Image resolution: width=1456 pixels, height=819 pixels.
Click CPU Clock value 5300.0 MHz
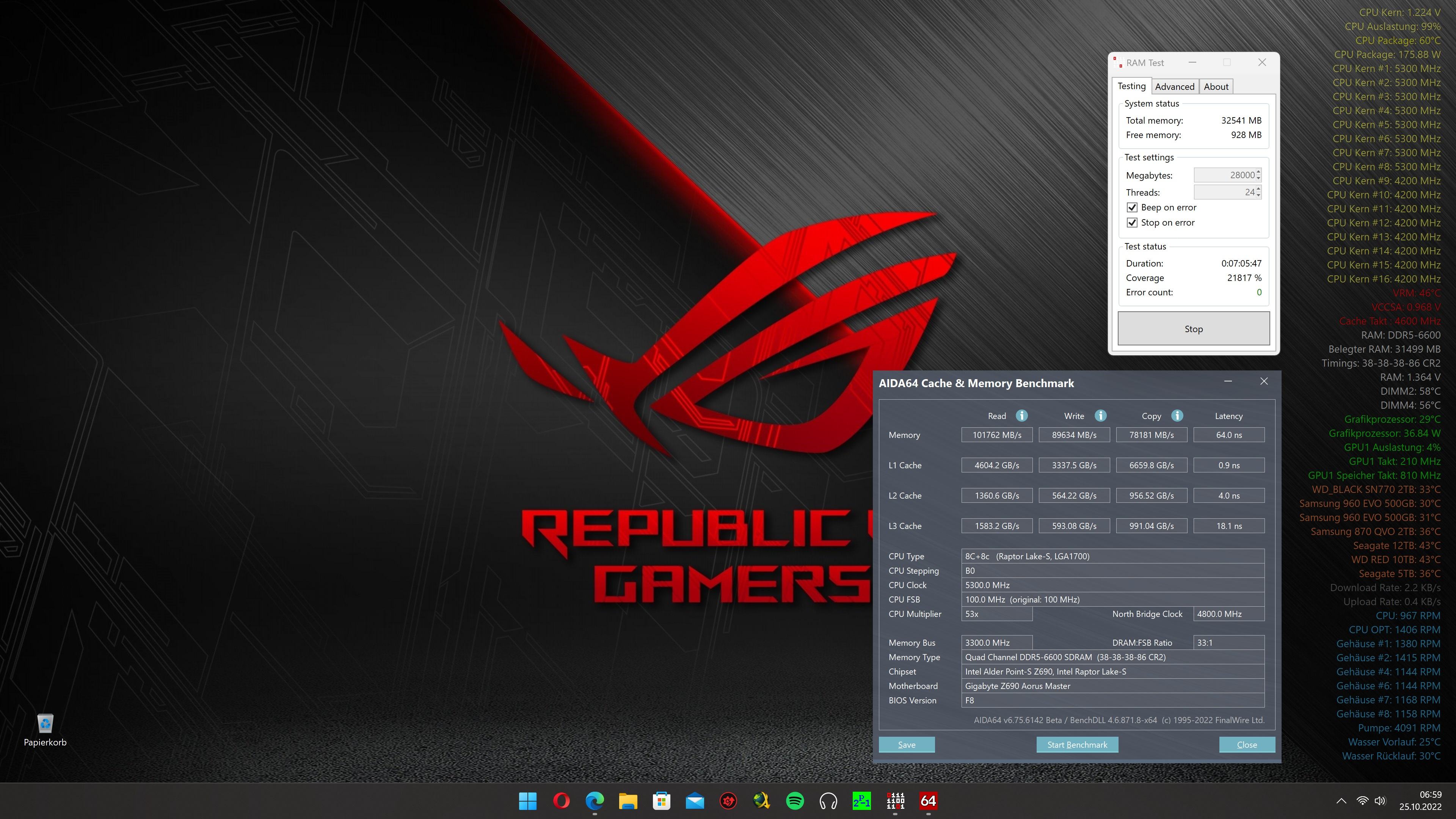pos(1113,585)
